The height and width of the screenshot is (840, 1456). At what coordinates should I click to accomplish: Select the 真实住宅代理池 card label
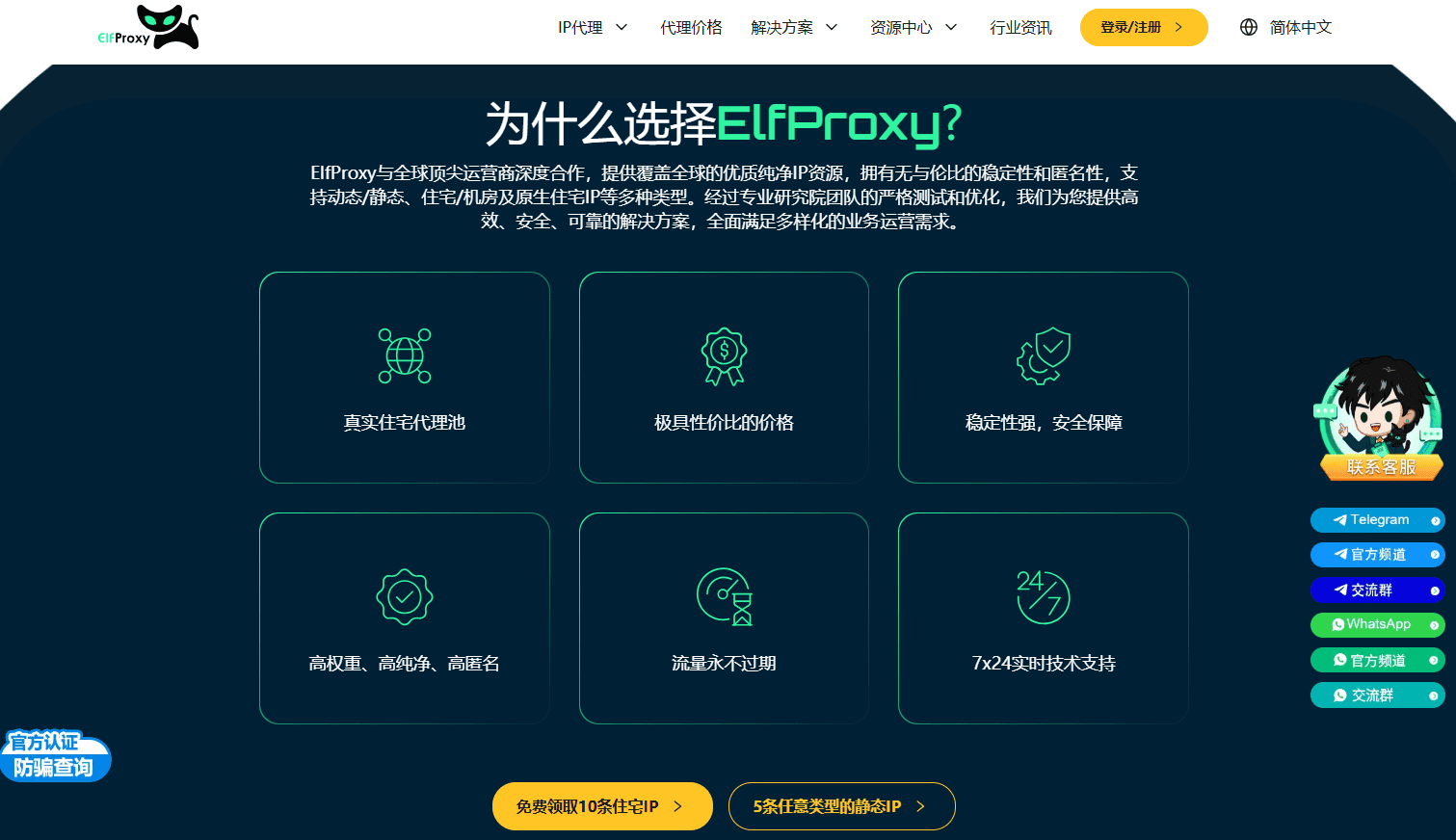(405, 423)
